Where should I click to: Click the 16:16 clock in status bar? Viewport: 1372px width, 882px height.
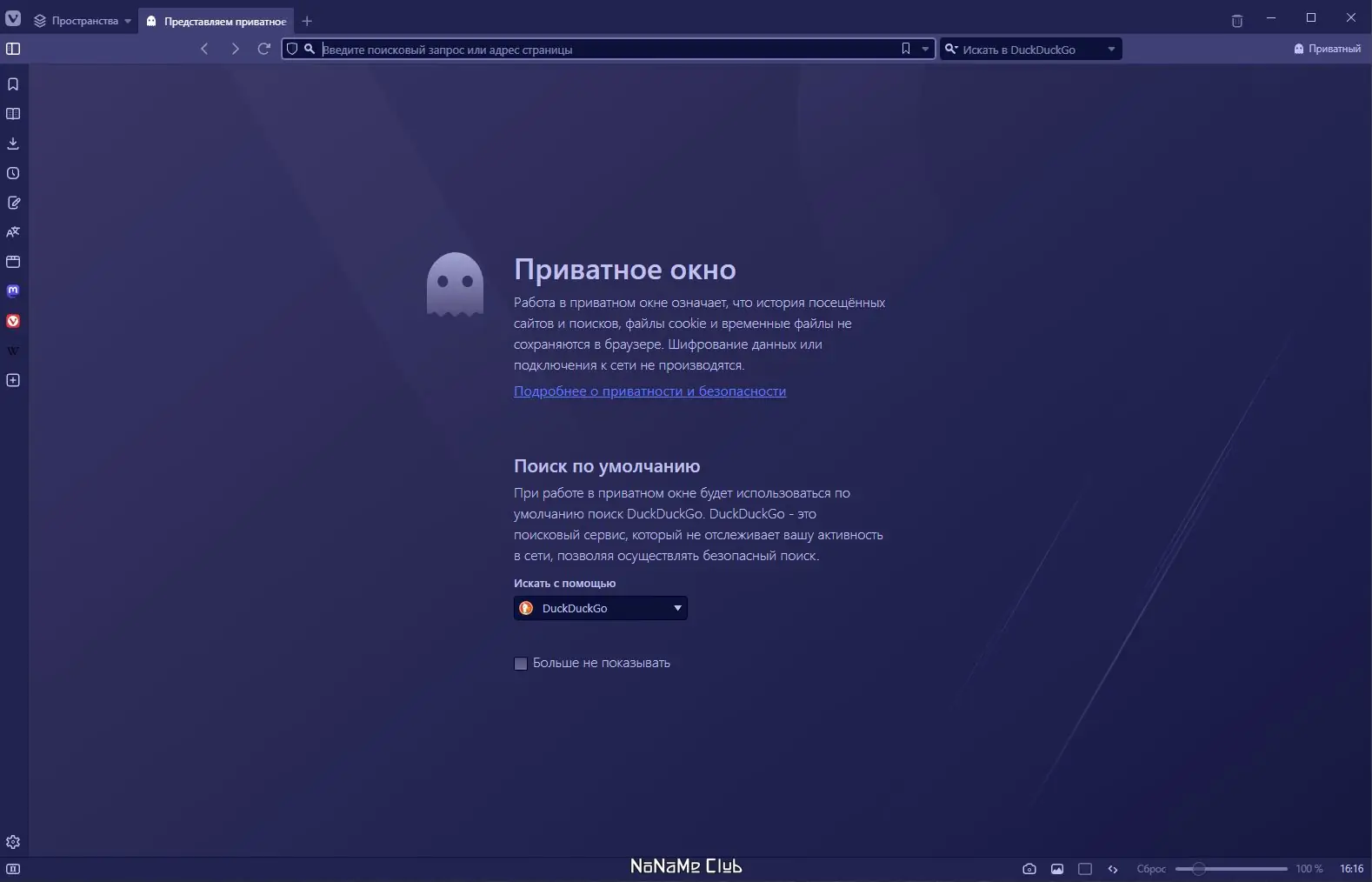tap(1352, 869)
